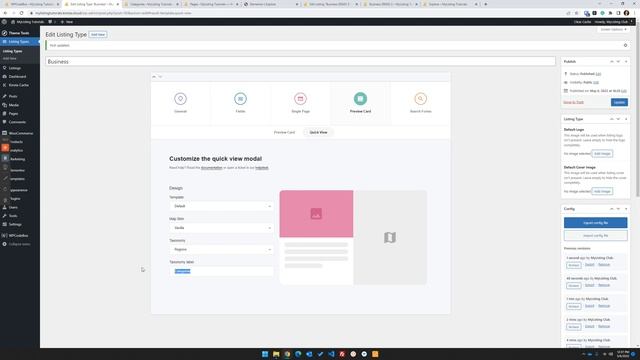Open Settings in the sidebar
The height and width of the screenshot is (360, 640).
15,224
